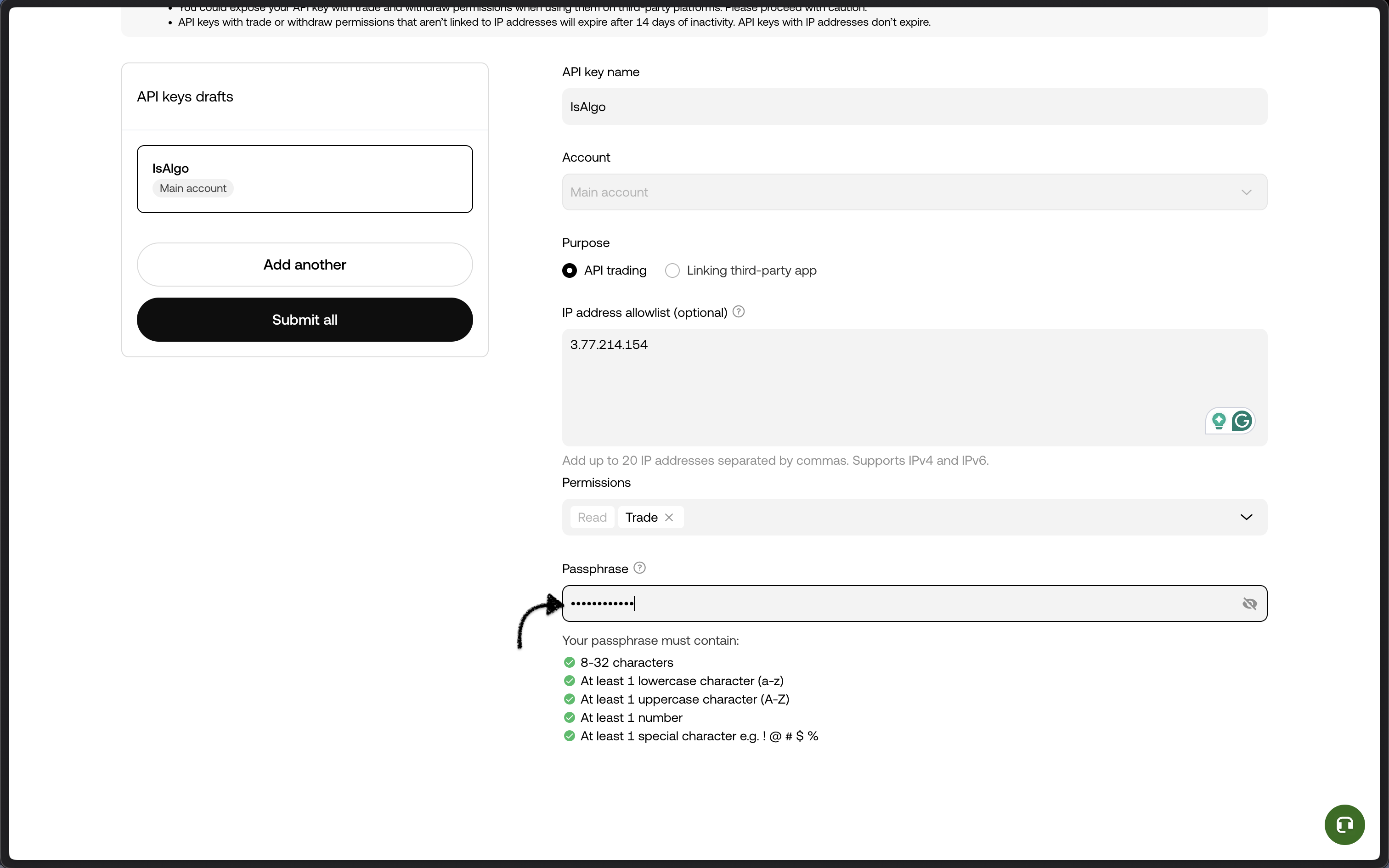This screenshot has height=868, width=1389.
Task: Select the Read permission chip
Action: click(x=592, y=517)
